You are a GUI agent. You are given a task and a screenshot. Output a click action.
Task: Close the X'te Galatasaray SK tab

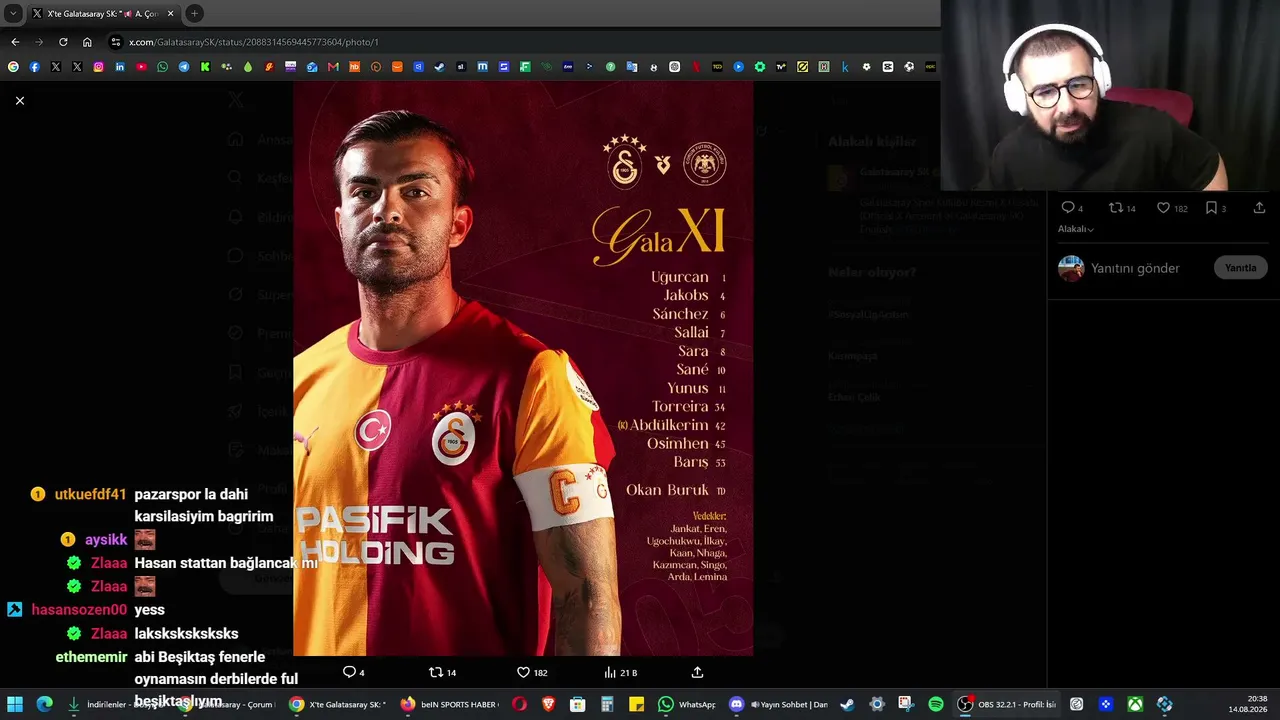(x=170, y=14)
